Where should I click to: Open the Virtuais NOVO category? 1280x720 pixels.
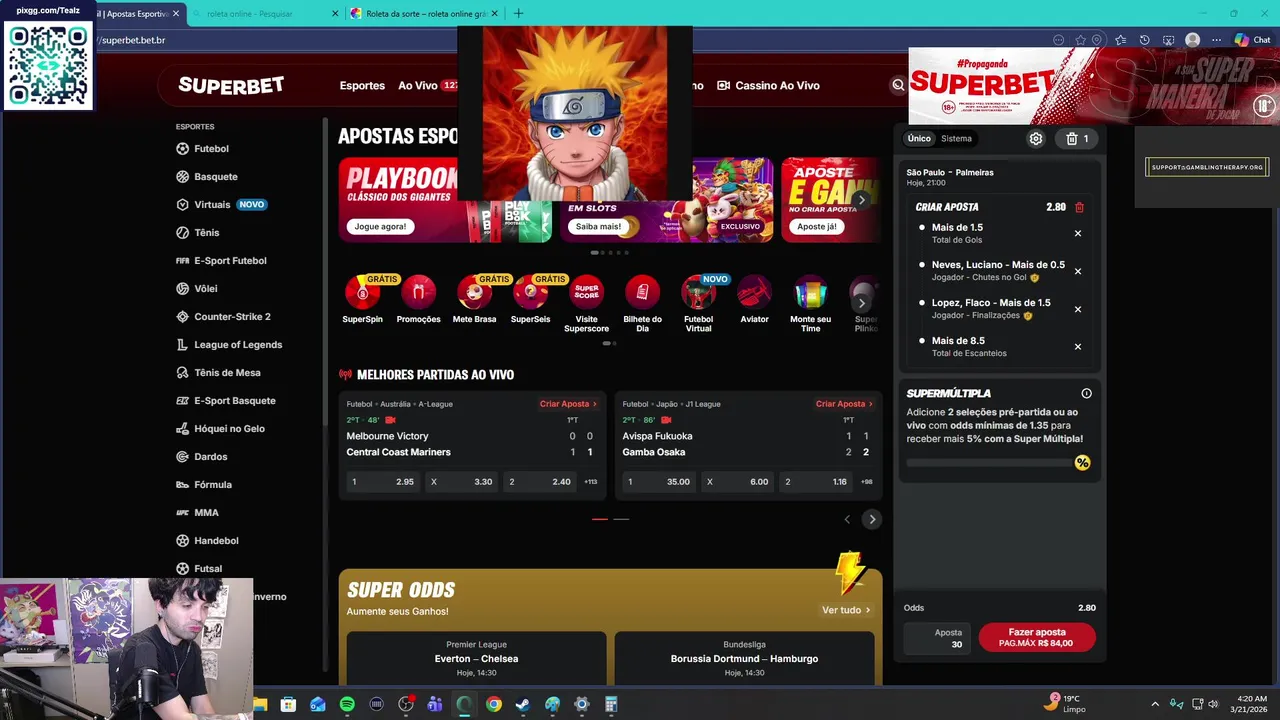(220, 204)
